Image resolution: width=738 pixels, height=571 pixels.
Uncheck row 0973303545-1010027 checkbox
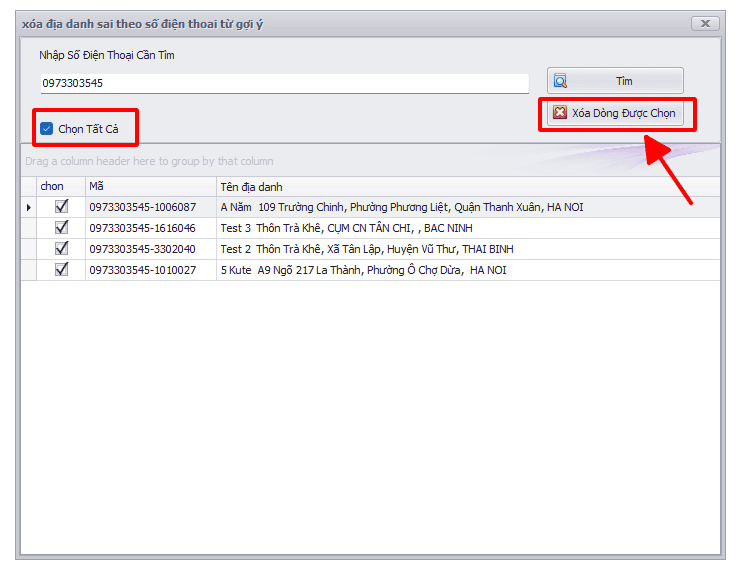[62, 269]
